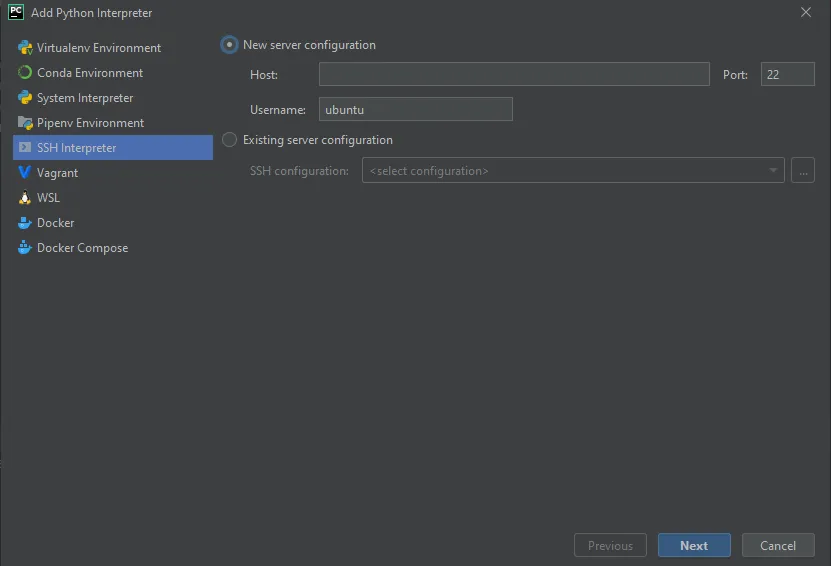Choose System Interpreter in the sidebar
This screenshot has height=566, width=831.
(113, 98)
